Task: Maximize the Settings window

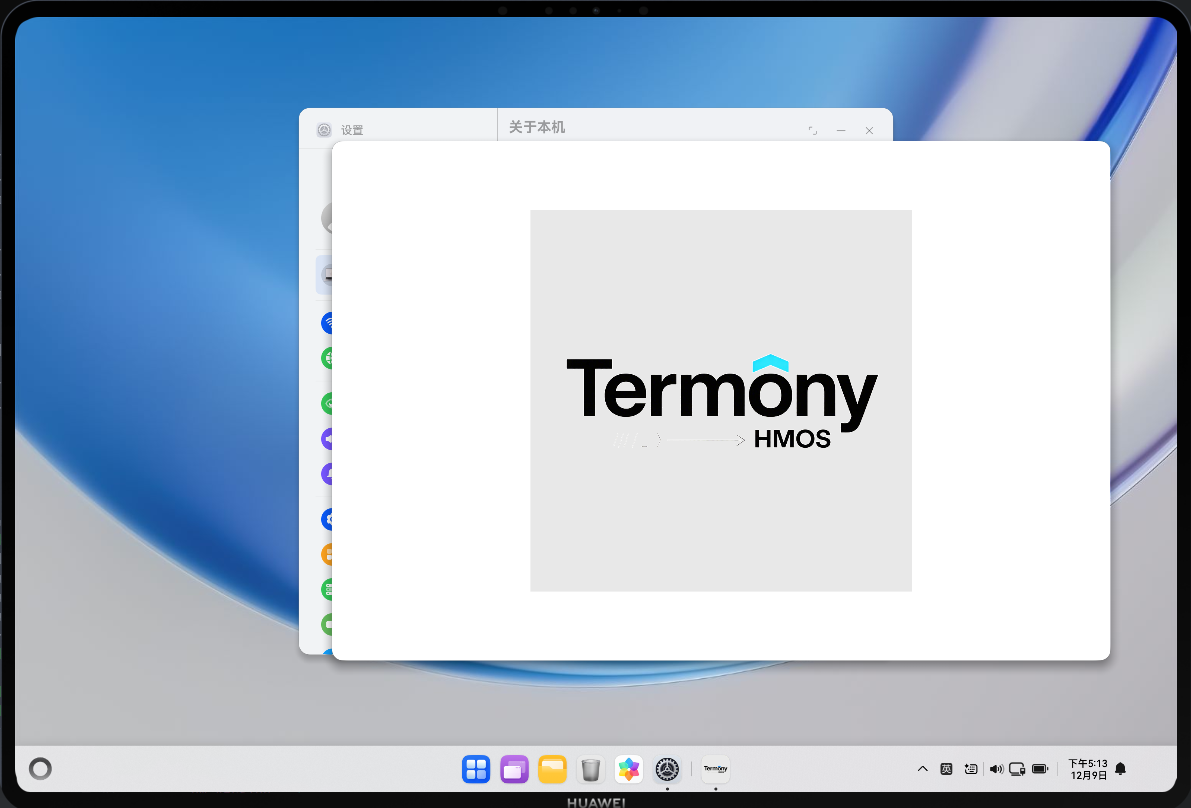Action: tap(813, 131)
